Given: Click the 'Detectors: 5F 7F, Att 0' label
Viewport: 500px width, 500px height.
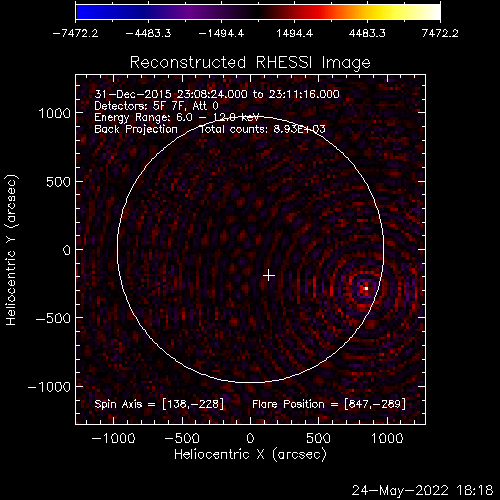Looking at the screenshot, I should (x=156, y=106).
